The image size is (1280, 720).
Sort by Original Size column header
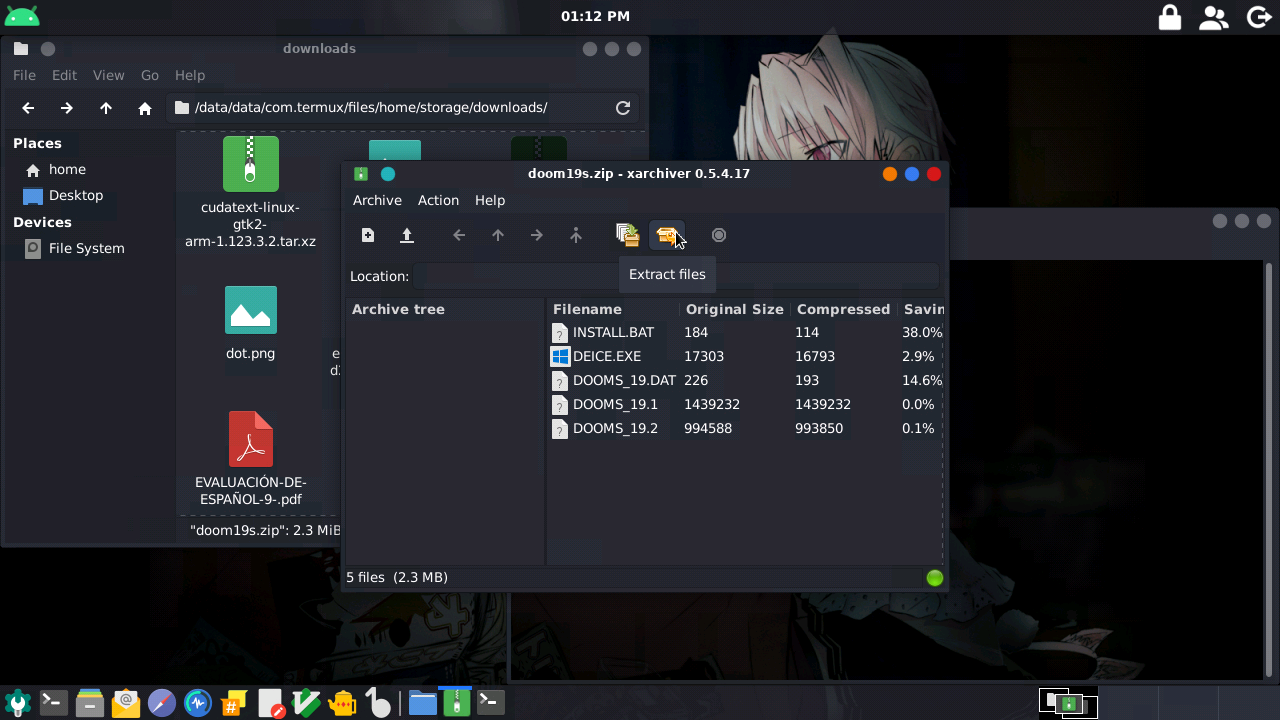[x=734, y=309]
